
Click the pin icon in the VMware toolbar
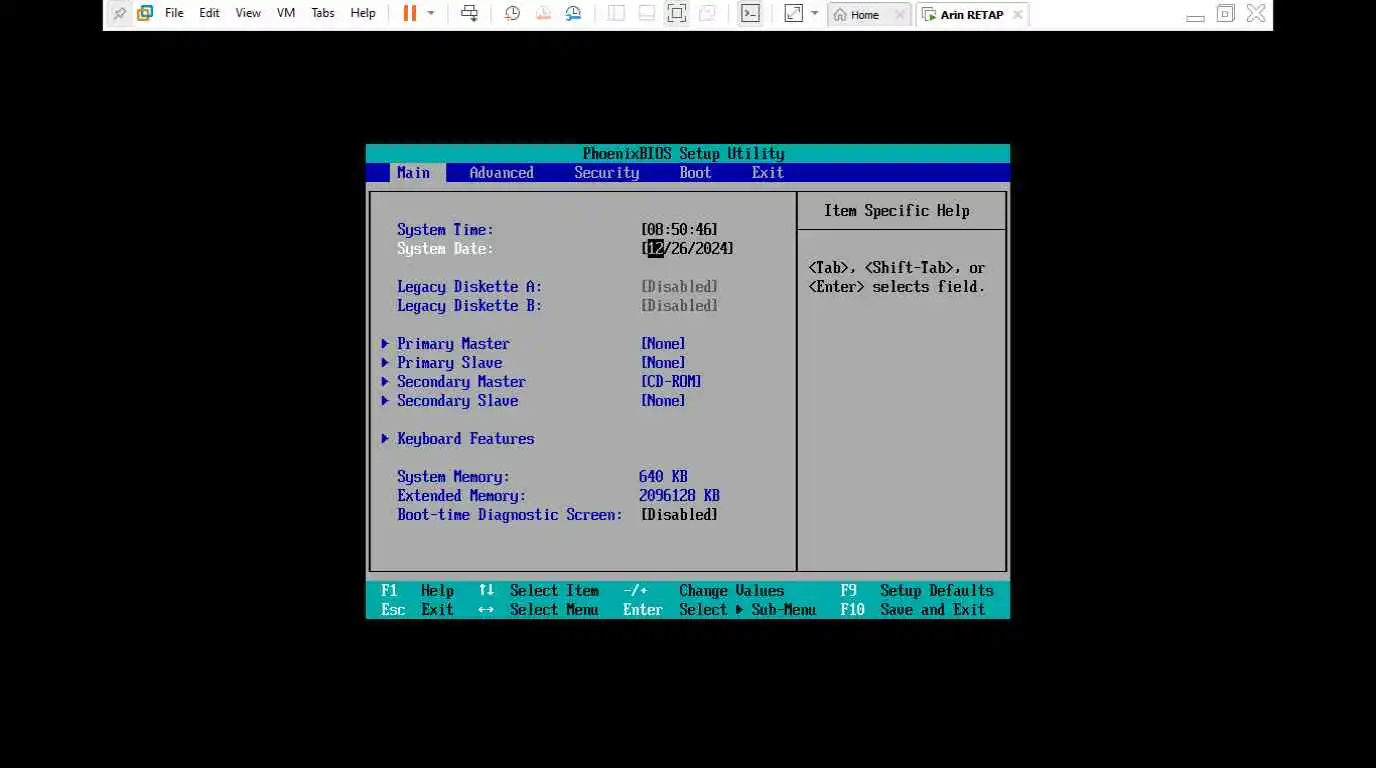[120, 14]
